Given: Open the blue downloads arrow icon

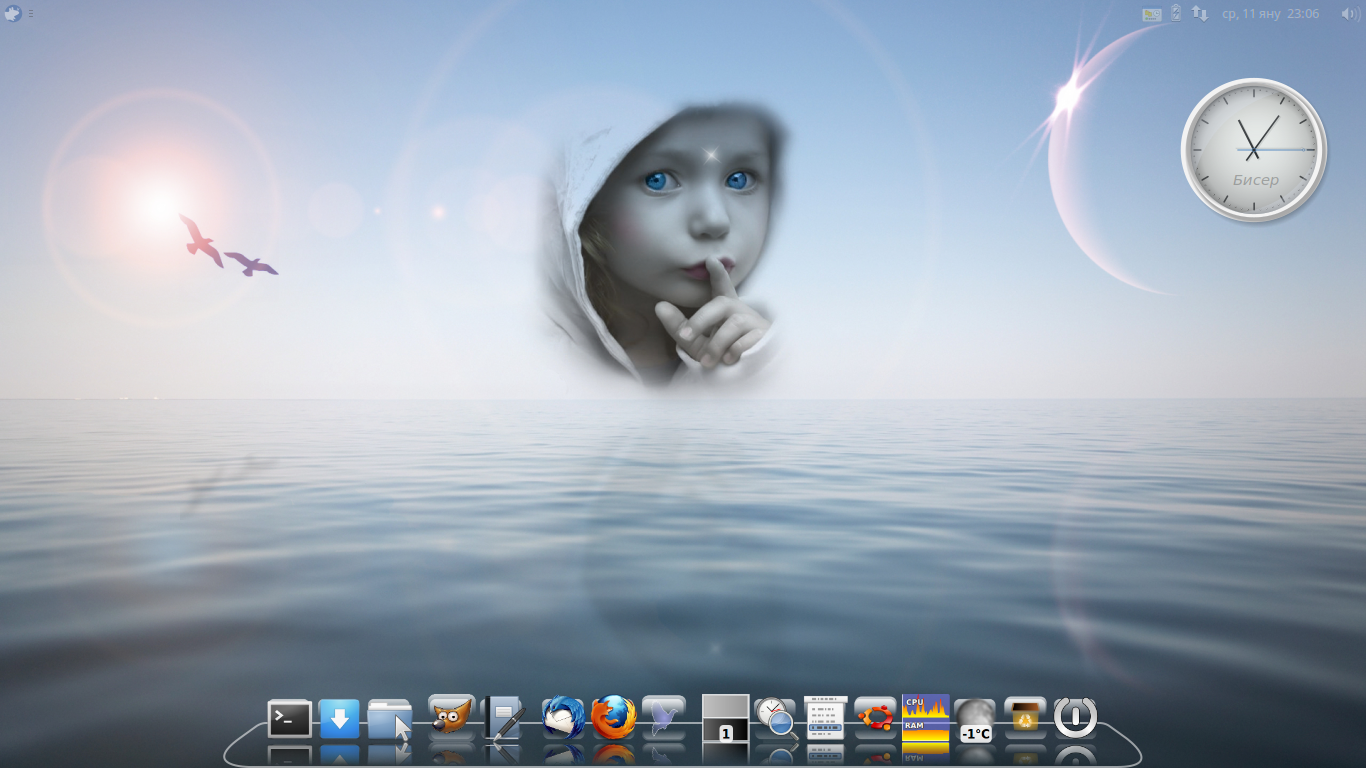Looking at the screenshot, I should pyautogui.click(x=339, y=718).
